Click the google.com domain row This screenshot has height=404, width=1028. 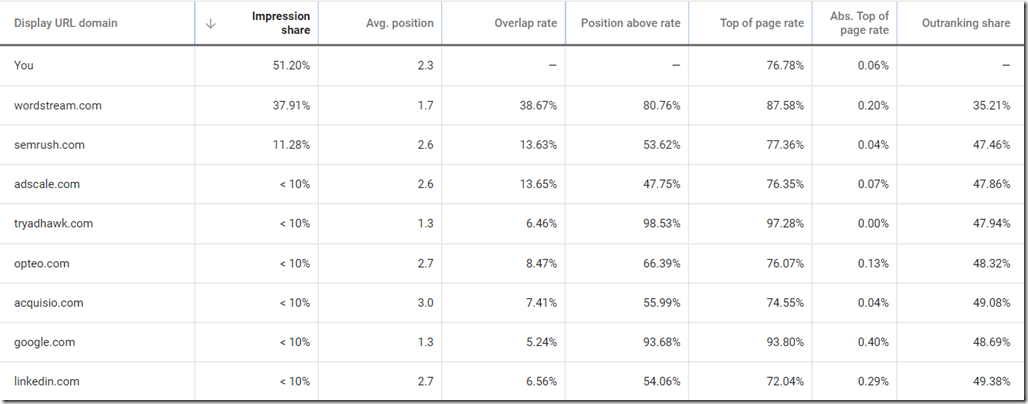45,342
